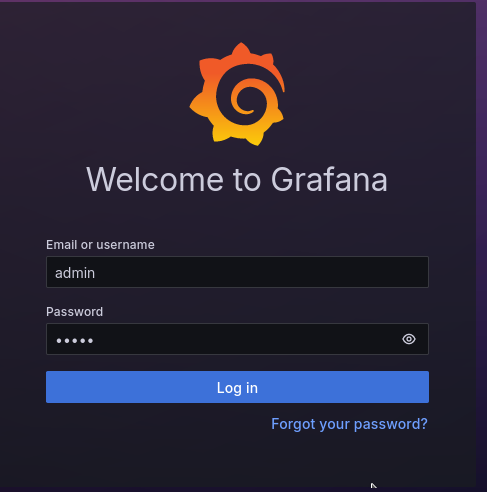Click the Welcome to Grafana heading
This screenshot has height=492, width=487.
click(x=237, y=179)
